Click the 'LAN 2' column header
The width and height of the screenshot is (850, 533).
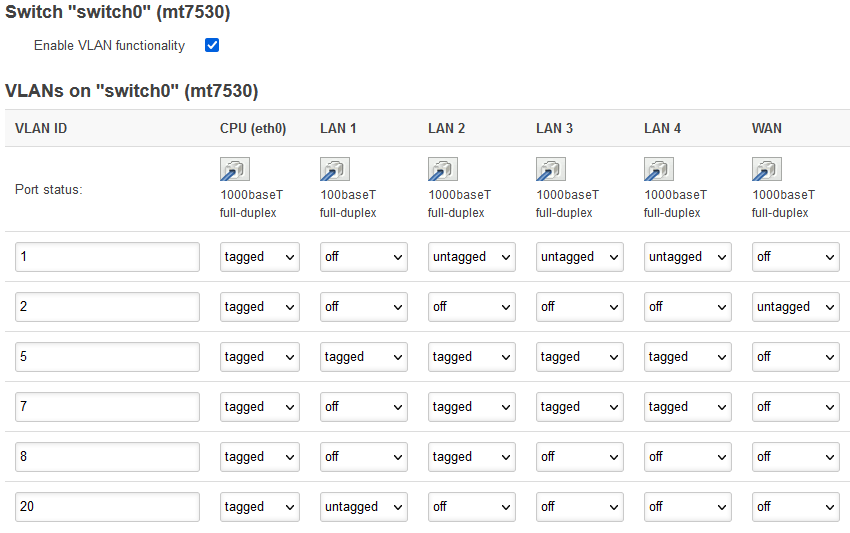tap(446, 129)
